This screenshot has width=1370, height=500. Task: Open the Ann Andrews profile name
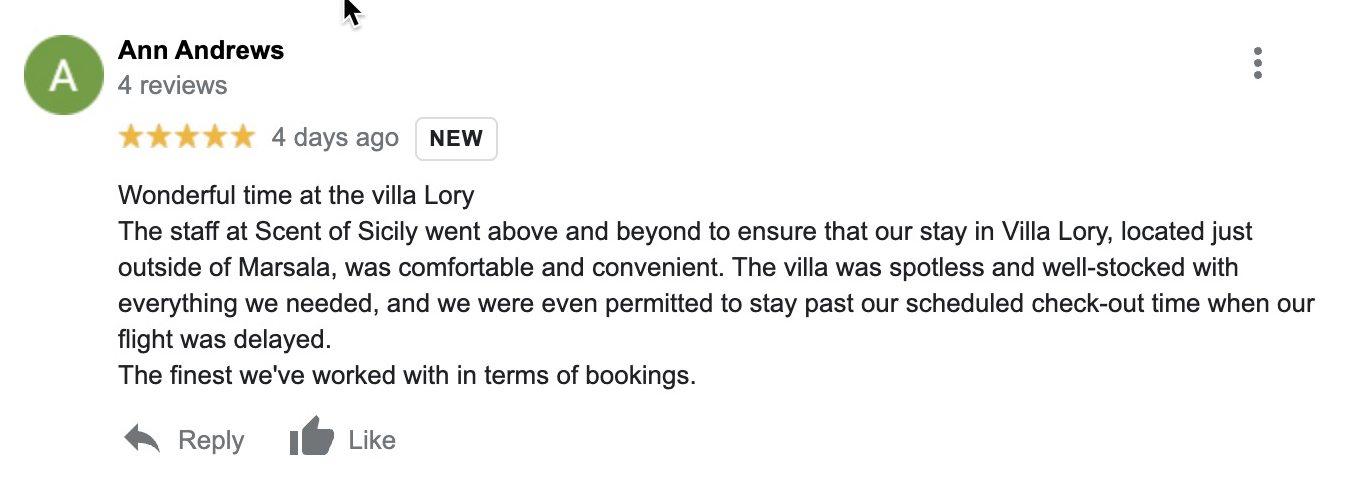(201, 50)
